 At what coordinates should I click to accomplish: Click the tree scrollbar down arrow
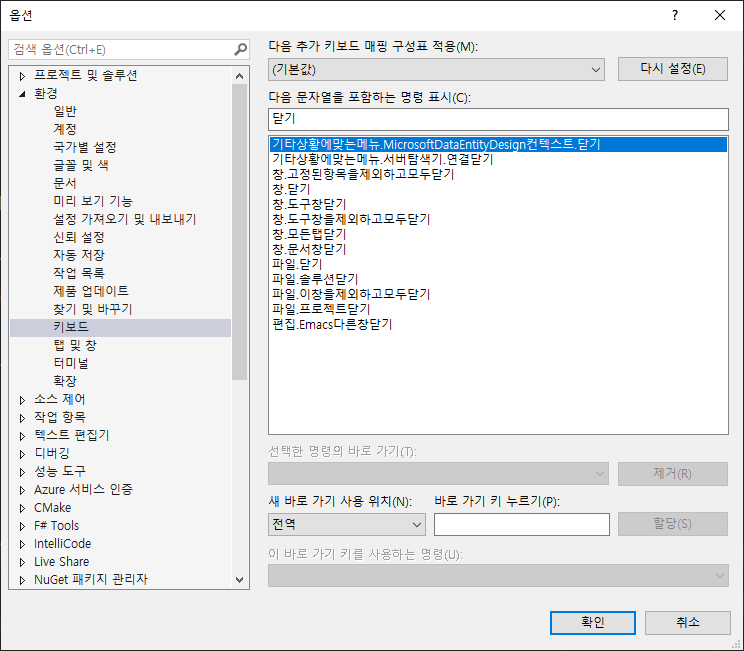pyautogui.click(x=240, y=580)
